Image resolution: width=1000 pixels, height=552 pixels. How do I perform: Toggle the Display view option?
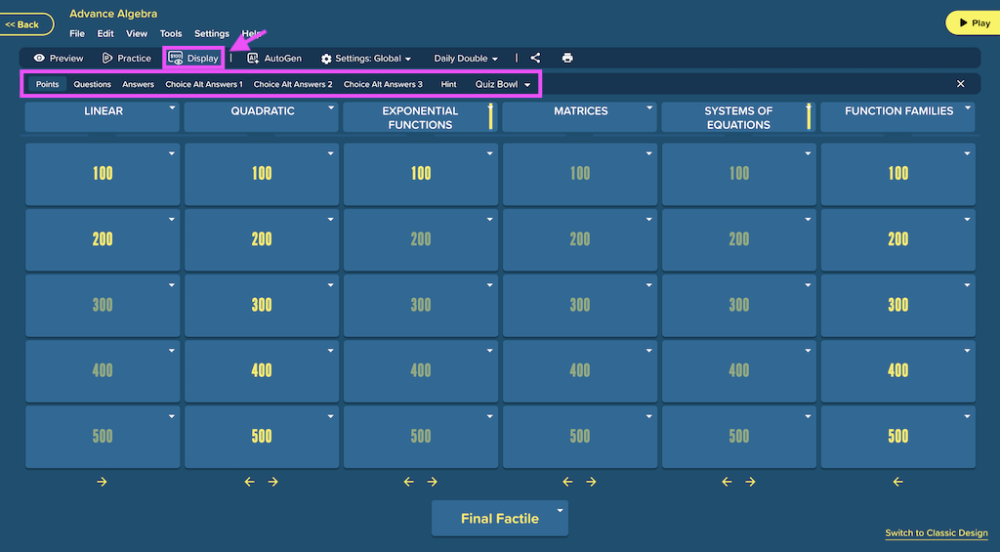click(x=193, y=58)
